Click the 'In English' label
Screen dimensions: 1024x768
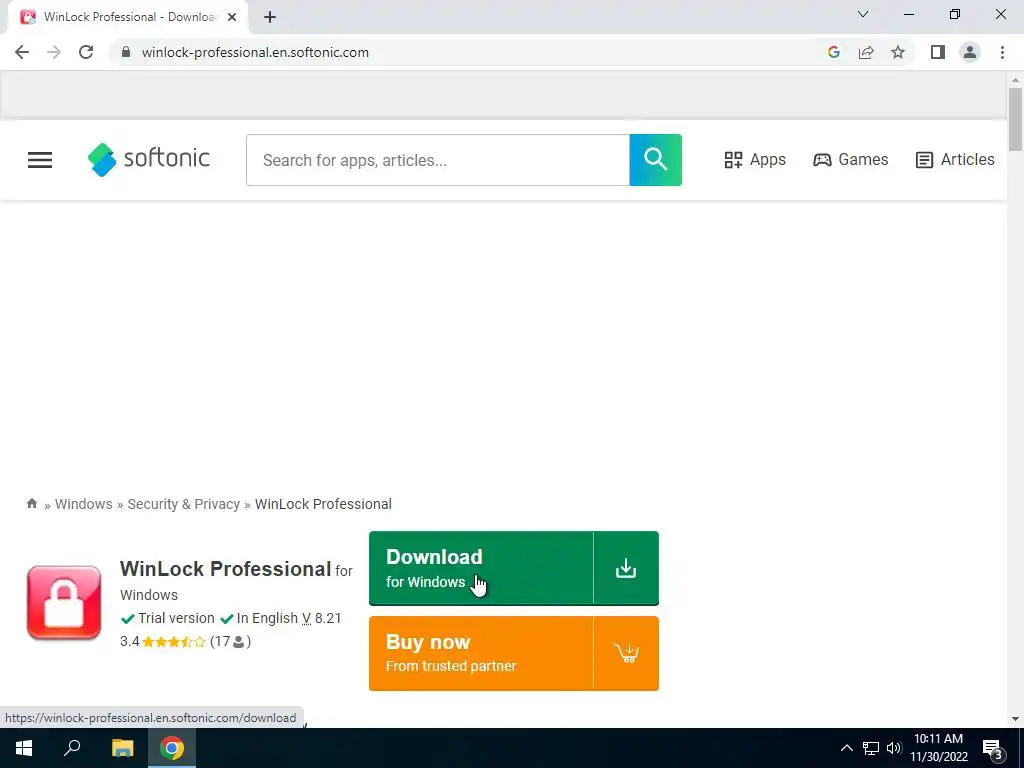(x=267, y=618)
